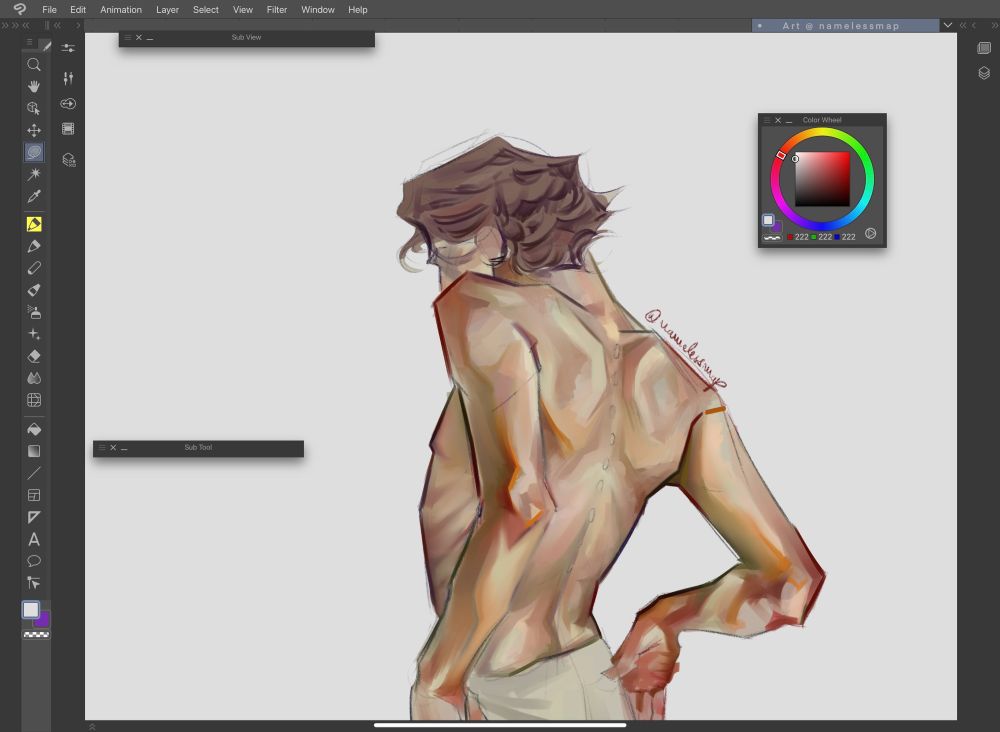1000x732 pixels.
Task: Open the Animation film-strip panel
Action: (68, 129)
